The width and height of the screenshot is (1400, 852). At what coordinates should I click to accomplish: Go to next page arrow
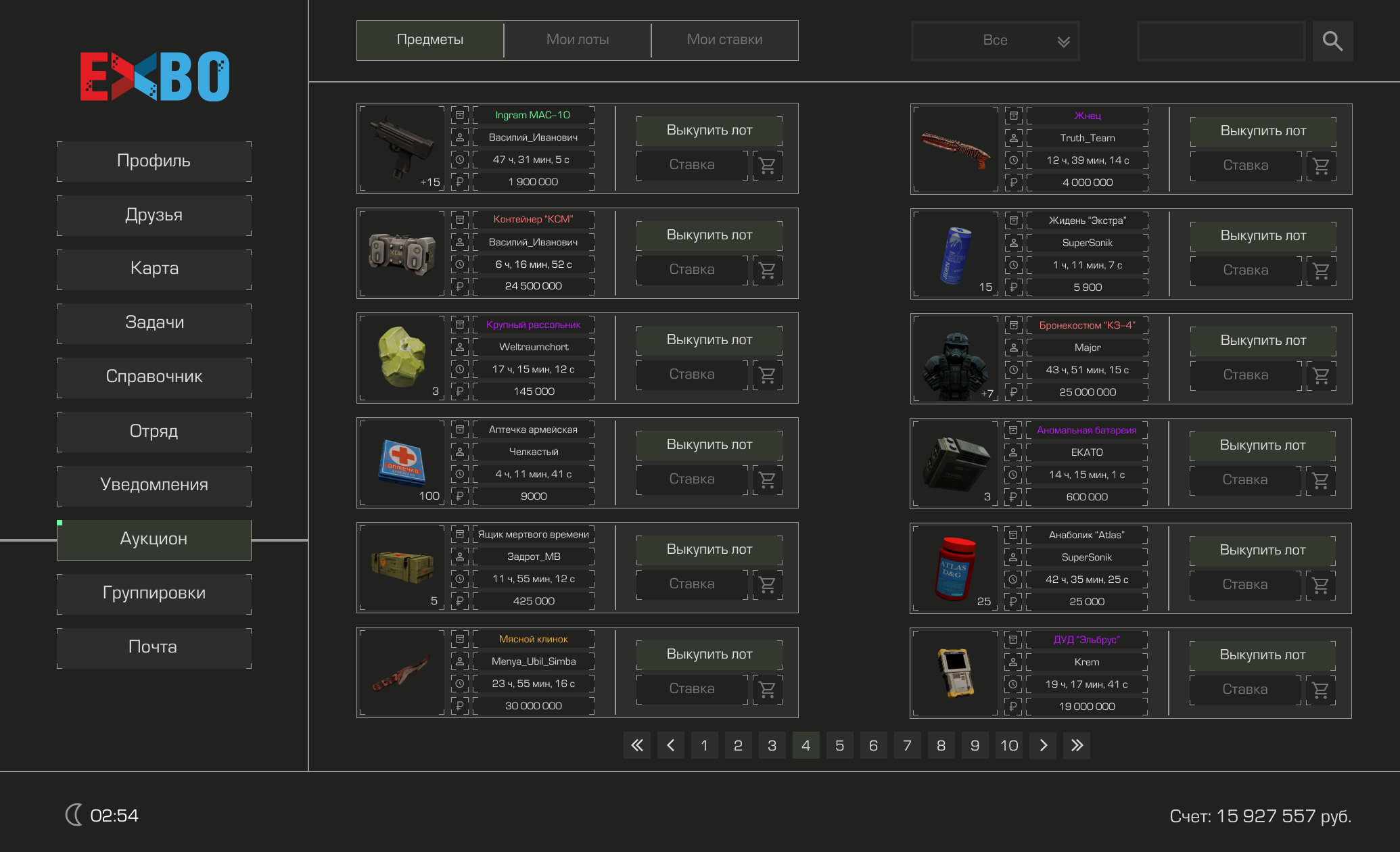coord(1043,745)
